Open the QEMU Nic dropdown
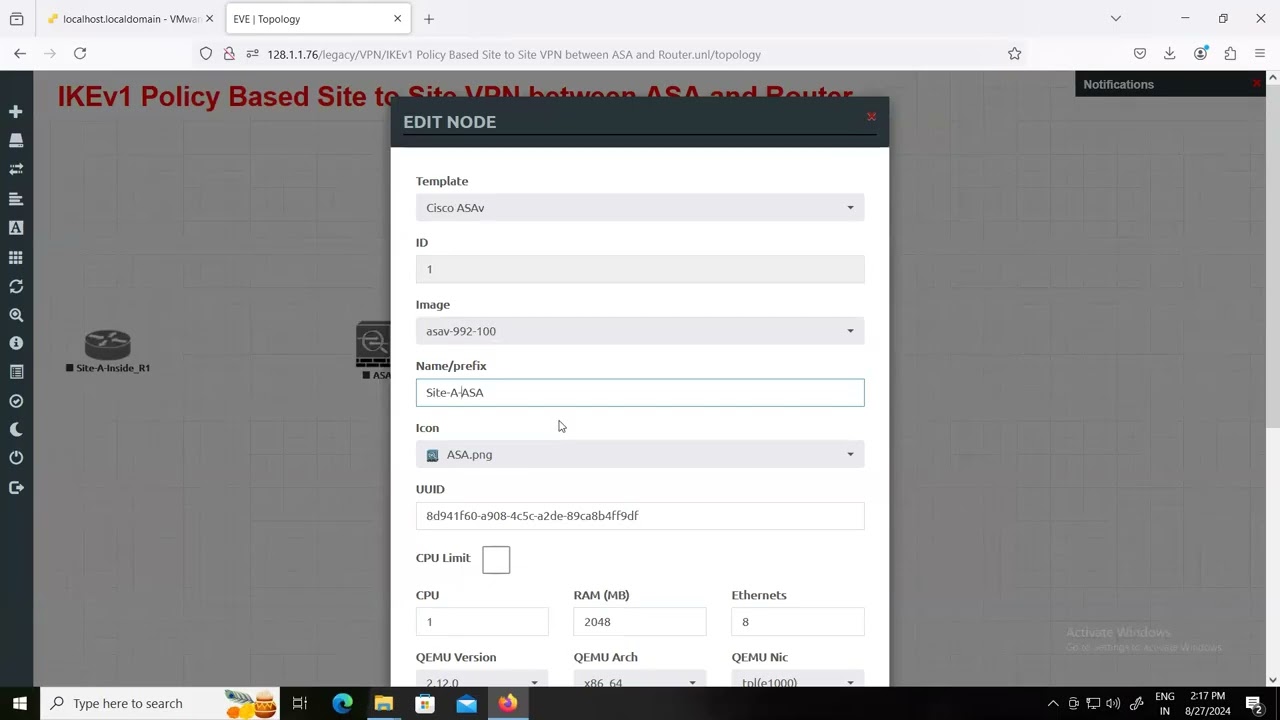 tap(798, 678)
